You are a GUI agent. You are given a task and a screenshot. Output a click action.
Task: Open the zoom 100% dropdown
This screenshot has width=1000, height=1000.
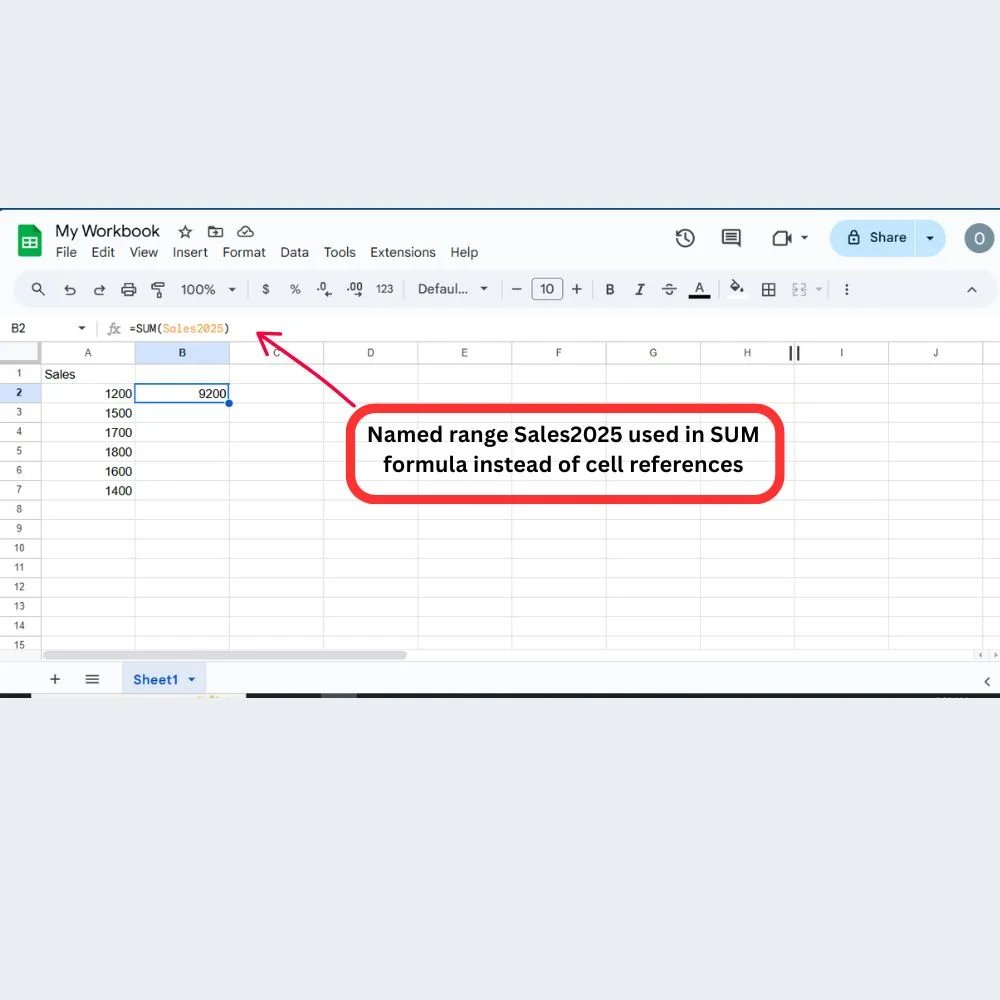click(x=208, y=290)
